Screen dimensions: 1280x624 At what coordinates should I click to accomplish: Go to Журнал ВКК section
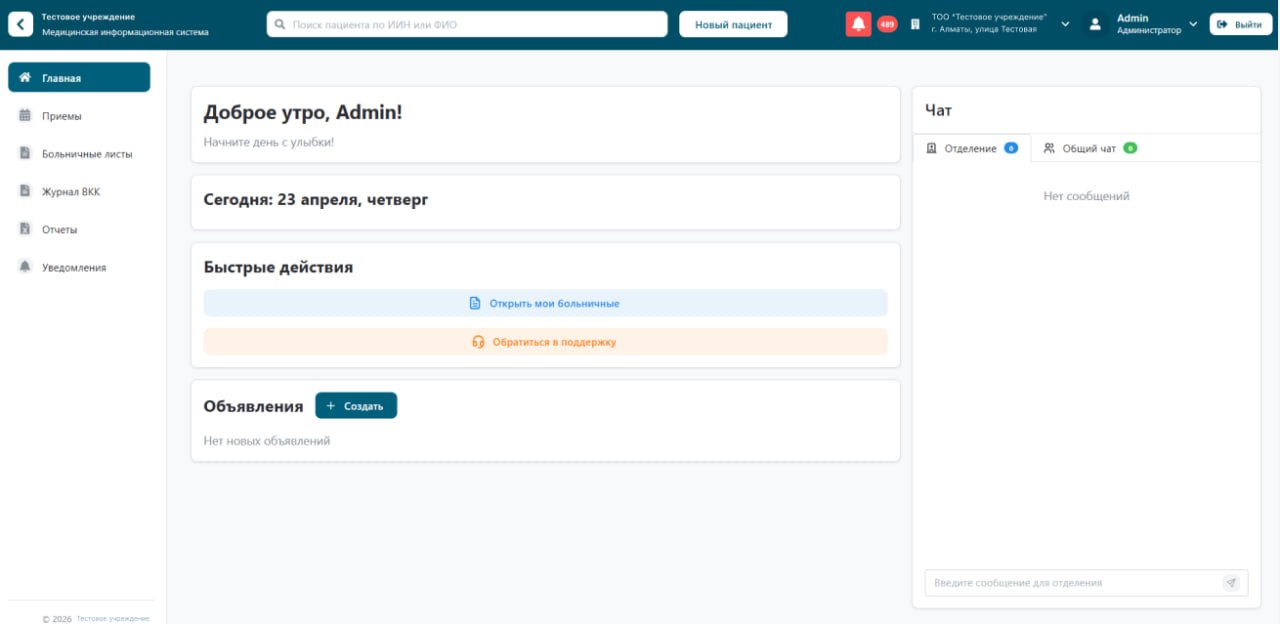click(x=70, y=192)
